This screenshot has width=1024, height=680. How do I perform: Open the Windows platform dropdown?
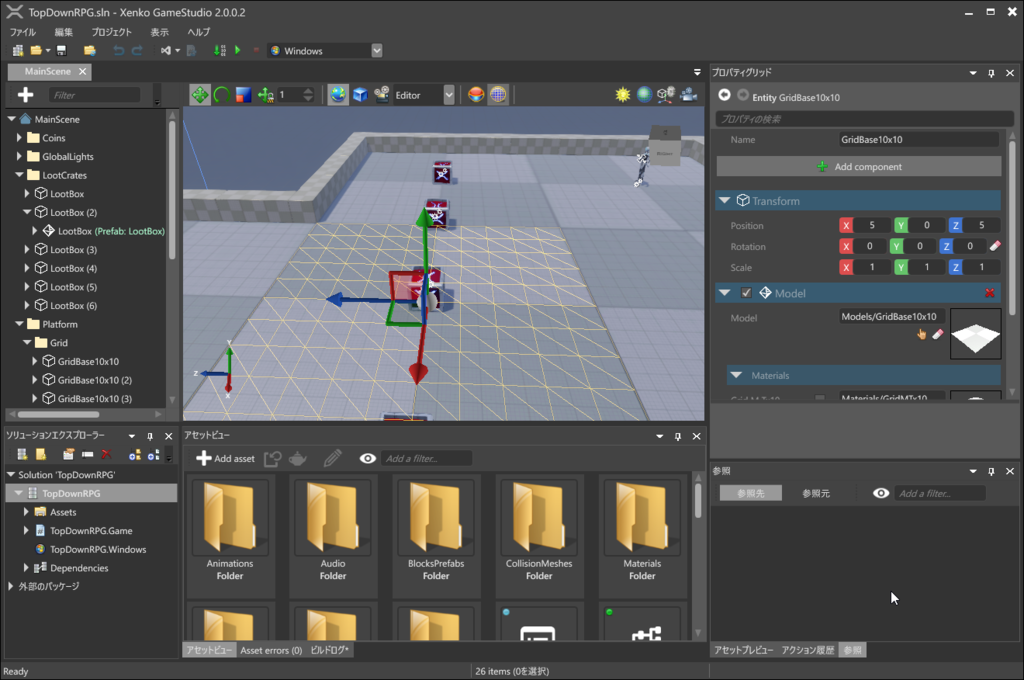coord(375,50)
